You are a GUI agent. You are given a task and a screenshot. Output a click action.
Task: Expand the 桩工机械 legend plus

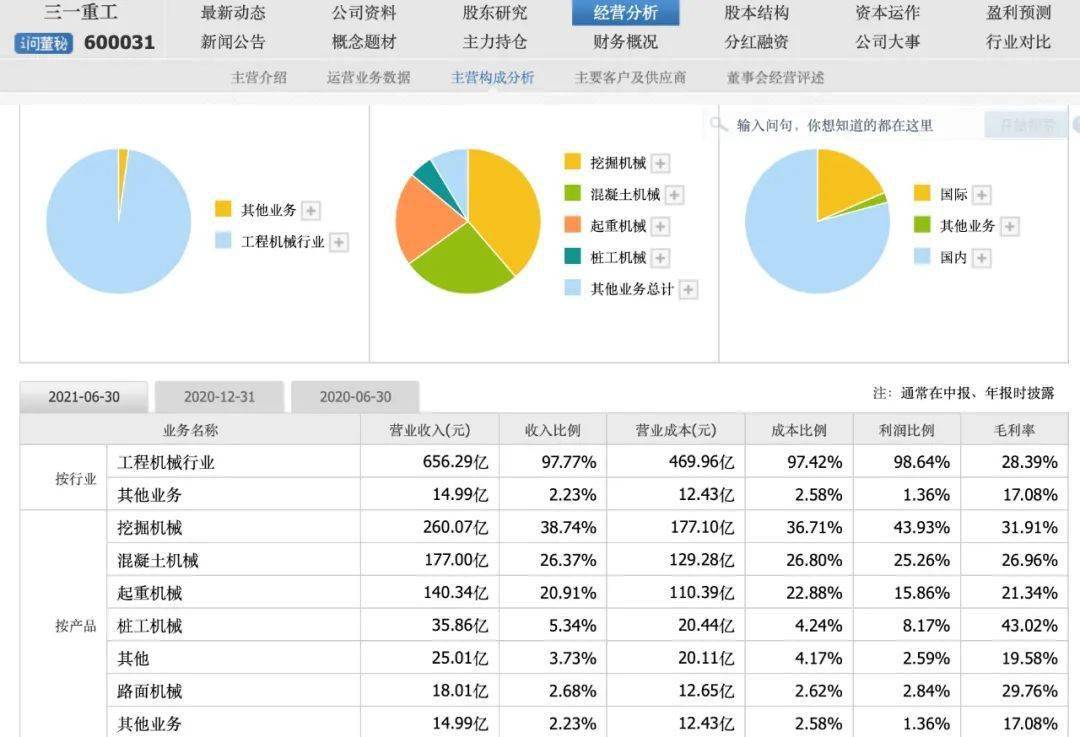pos(661,258)
